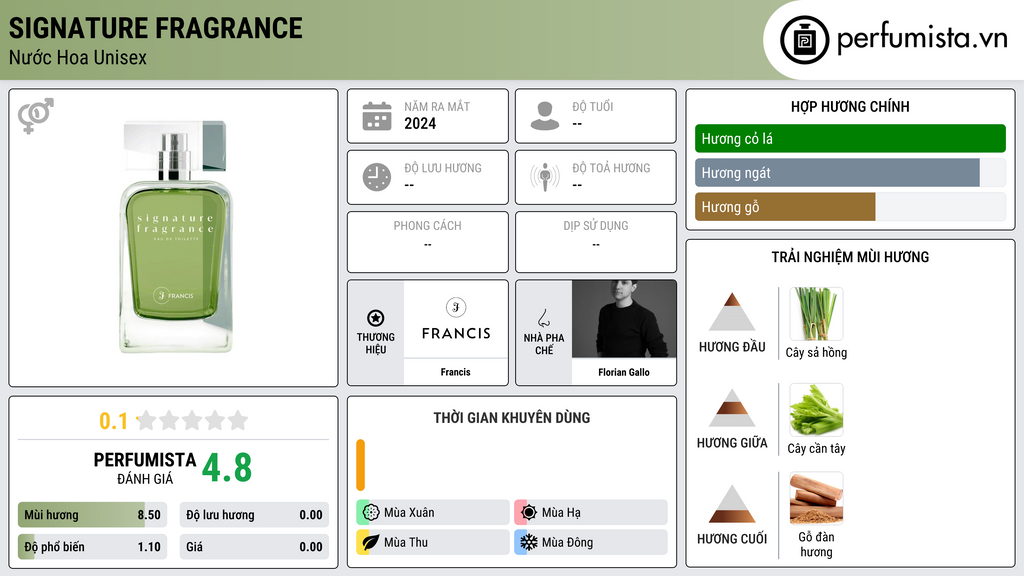
Task: Click the PHONG CÁCH box
Action: pos(428,242)
